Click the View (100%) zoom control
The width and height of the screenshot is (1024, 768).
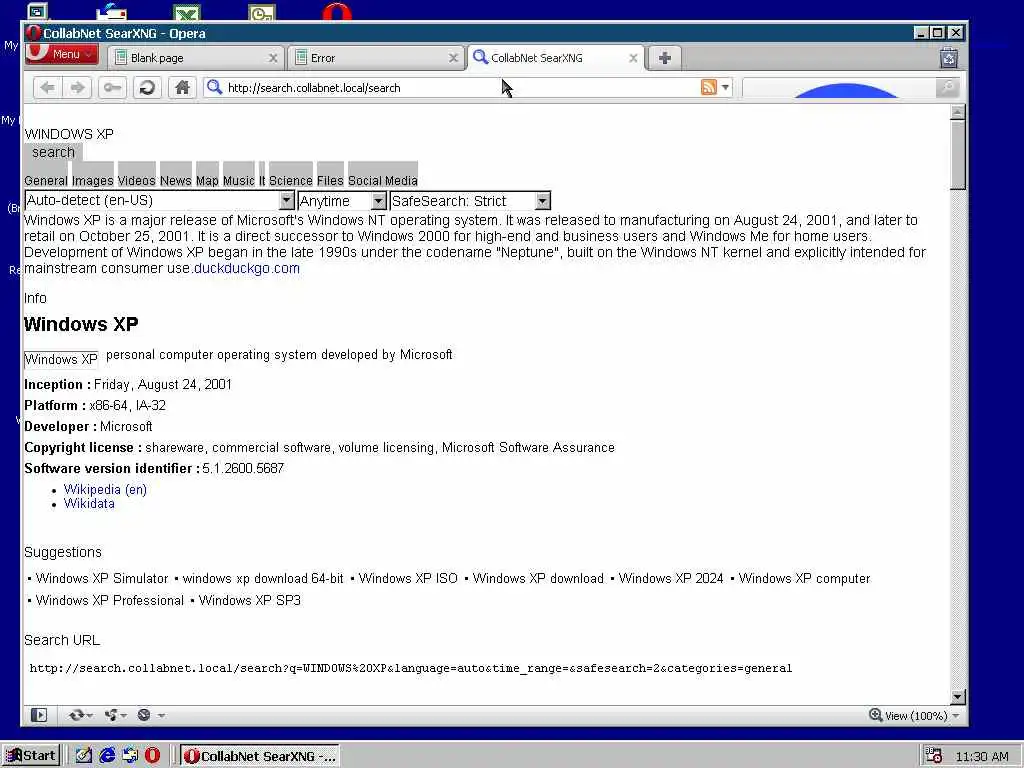coord(915,716)
